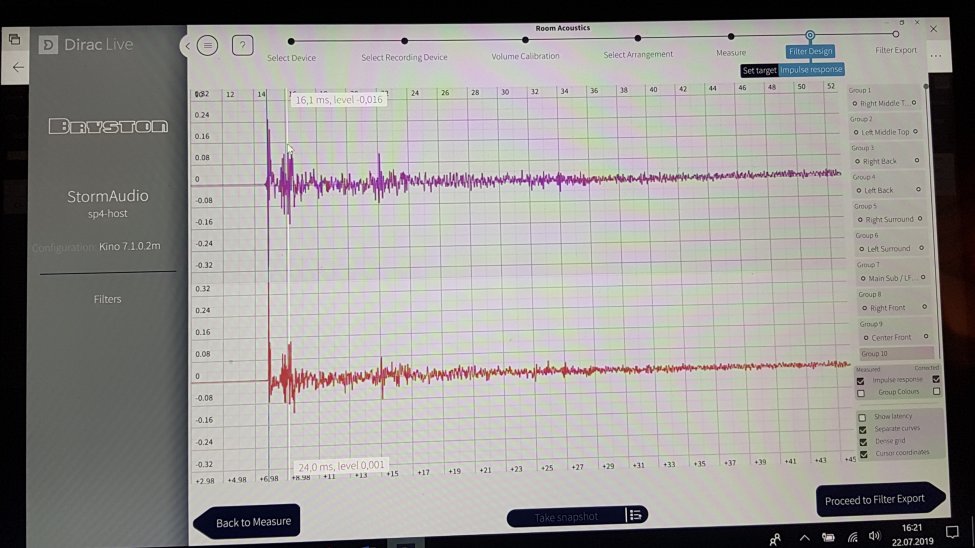The image size is (975, 548).
Task: Disable the Separate curves checkbox
Action: 862,430
